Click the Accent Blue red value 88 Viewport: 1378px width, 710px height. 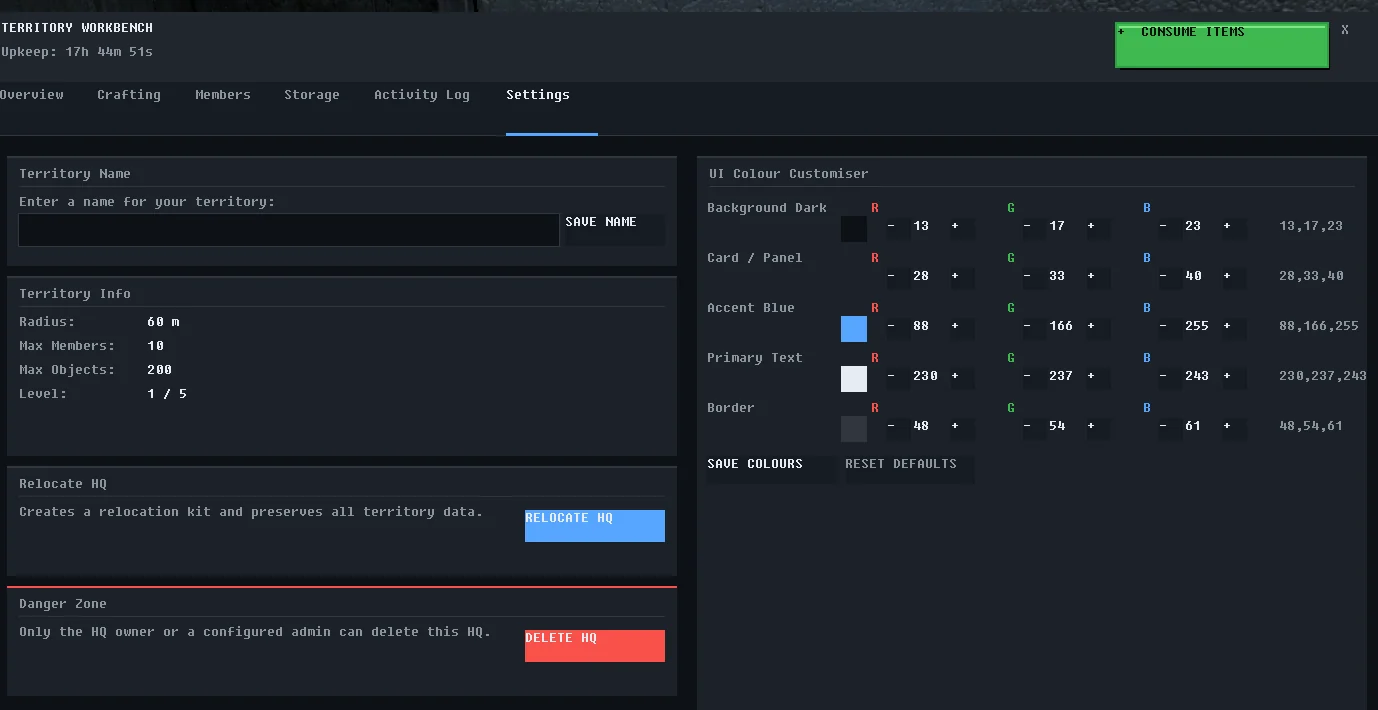coord(921,326)
